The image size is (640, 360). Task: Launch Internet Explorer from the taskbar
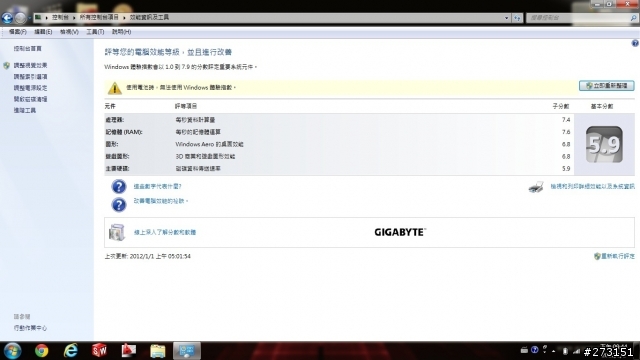[x=71, y=351]
